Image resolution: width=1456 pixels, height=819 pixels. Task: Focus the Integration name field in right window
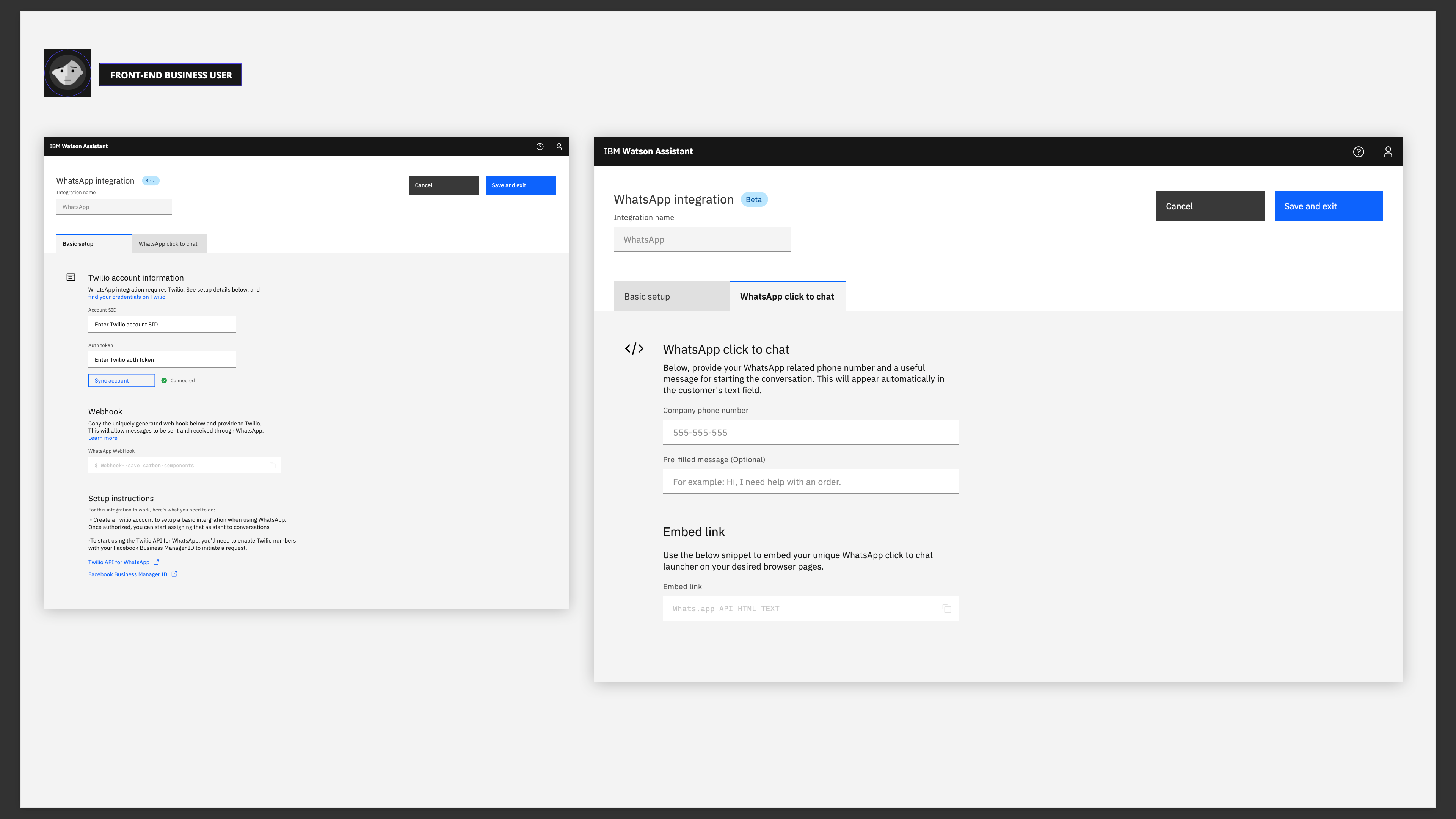702,240
